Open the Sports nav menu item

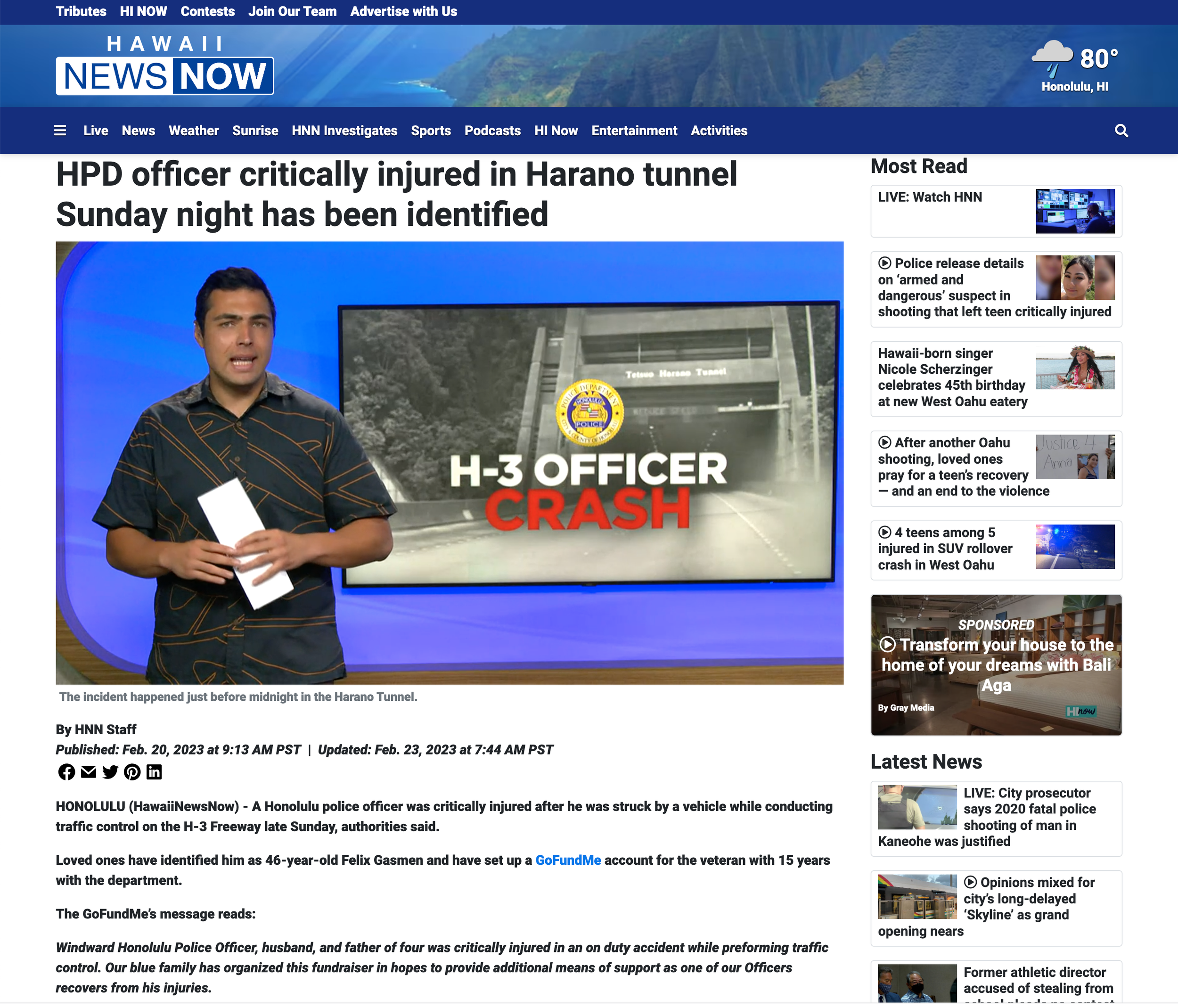tap(430, 131)
